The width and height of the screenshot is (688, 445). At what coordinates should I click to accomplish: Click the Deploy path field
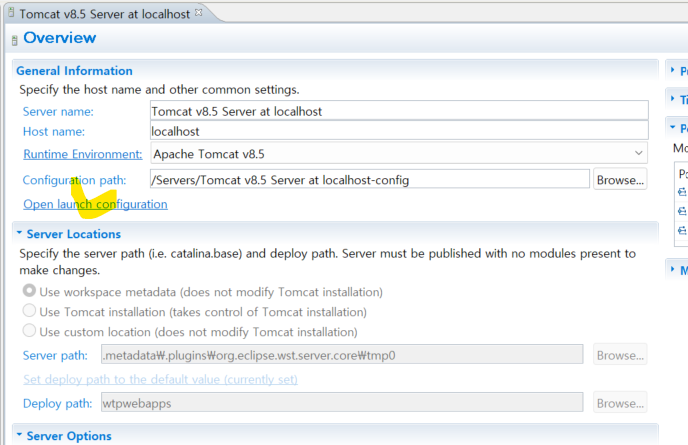tap(342, 402)
